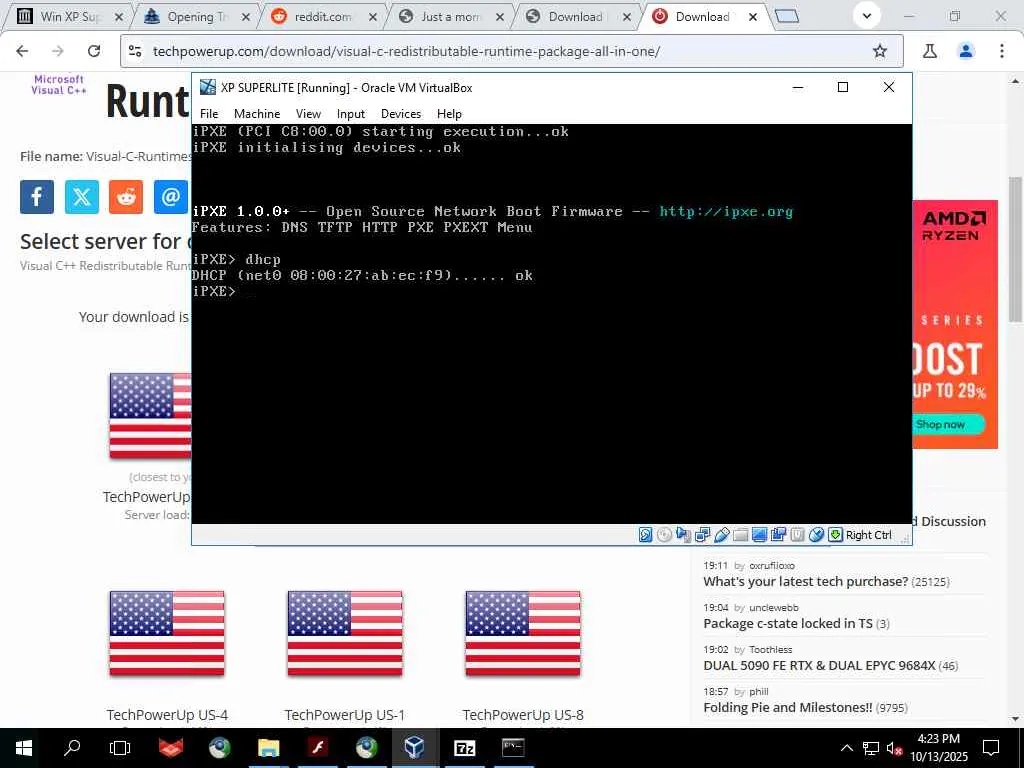Go back in Chrome
This screenshot has width=1024, height=768.
pos(22,51)
